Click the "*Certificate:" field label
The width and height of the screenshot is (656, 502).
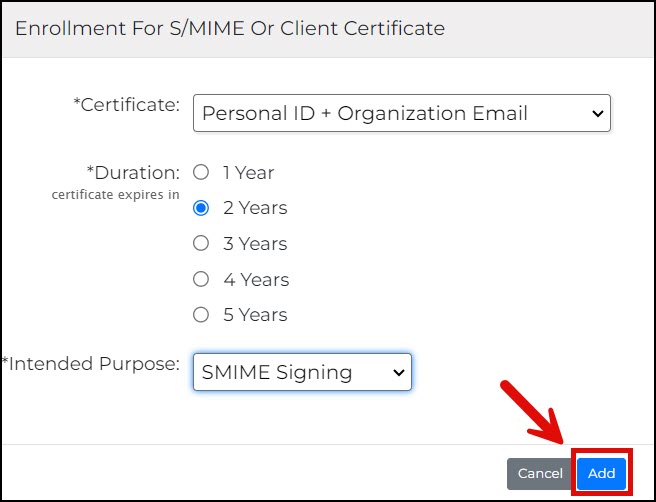(x=127, y=104)
